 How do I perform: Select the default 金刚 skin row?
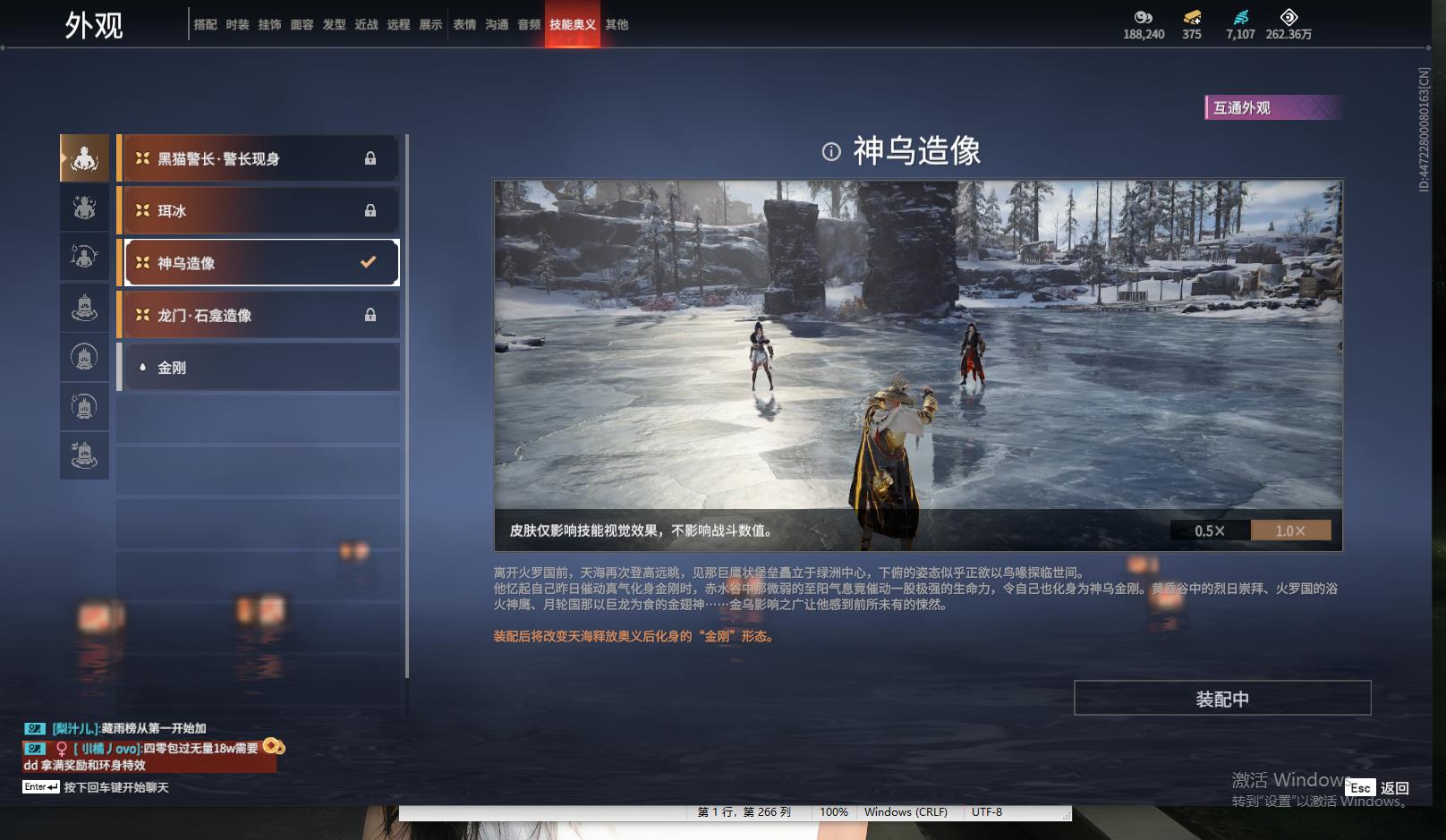pos(259,367)
